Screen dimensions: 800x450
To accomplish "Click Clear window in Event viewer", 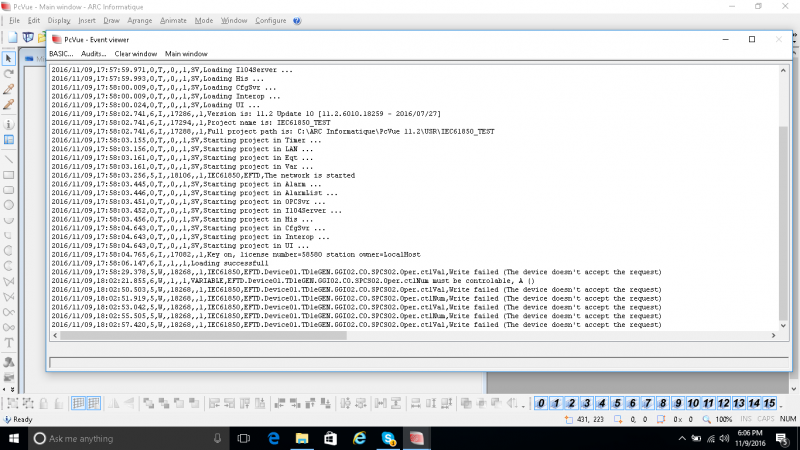I will (x=135, y=54).
